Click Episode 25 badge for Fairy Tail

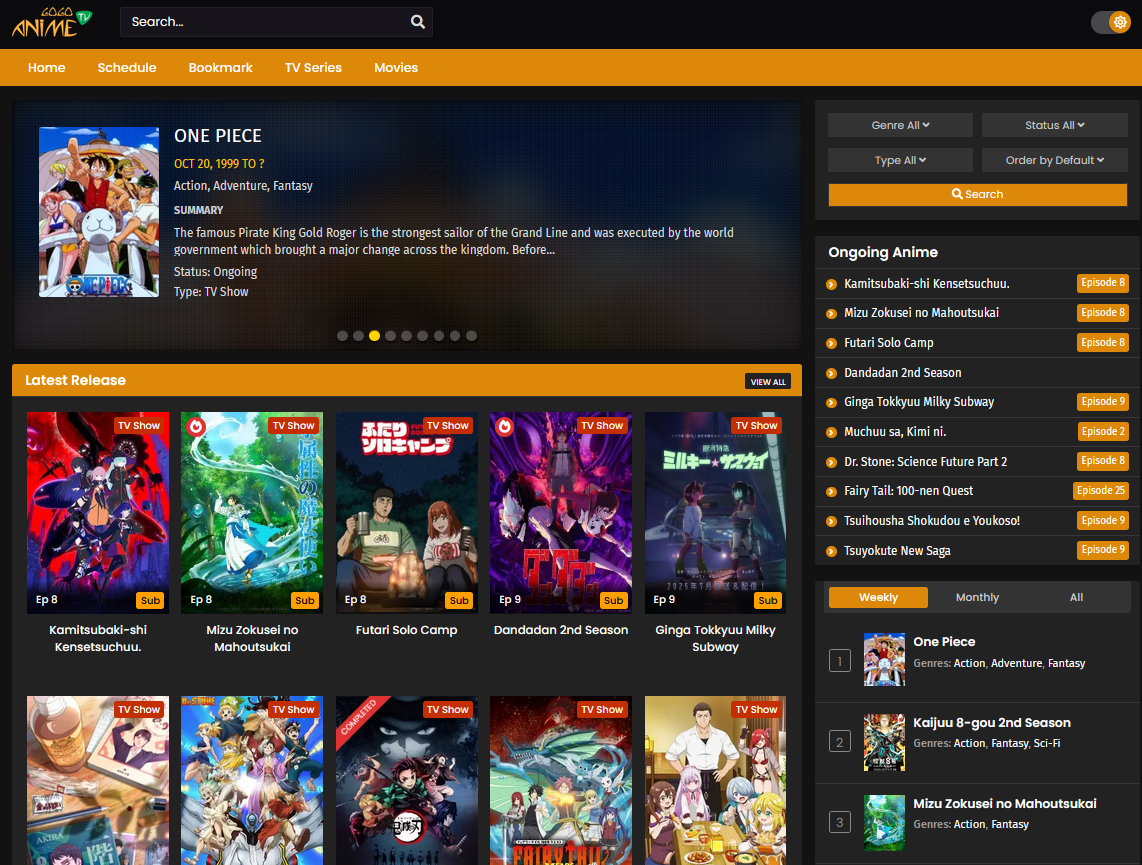tap(1100, 491)
